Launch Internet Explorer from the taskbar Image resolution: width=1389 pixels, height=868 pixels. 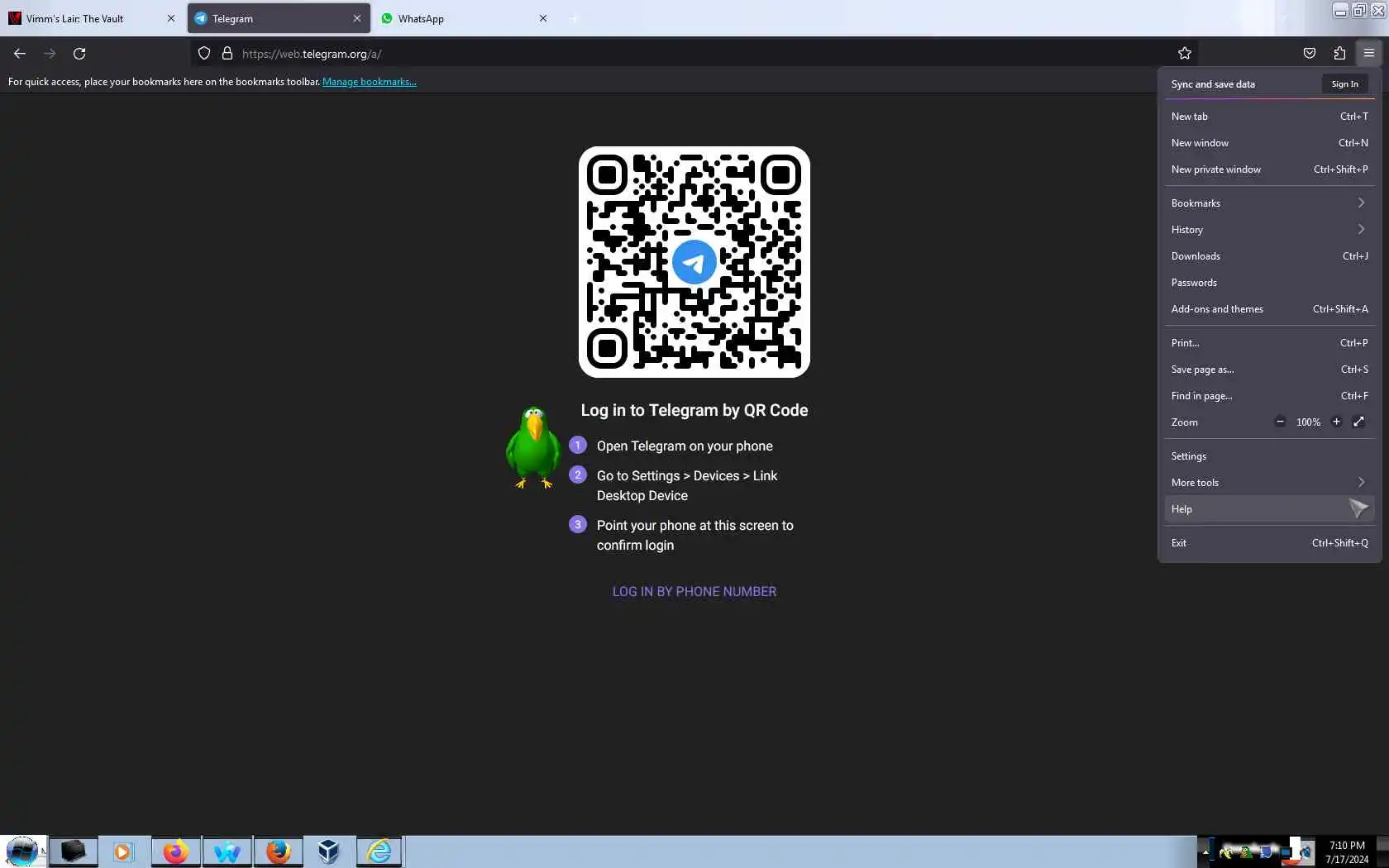coord(379,851)
